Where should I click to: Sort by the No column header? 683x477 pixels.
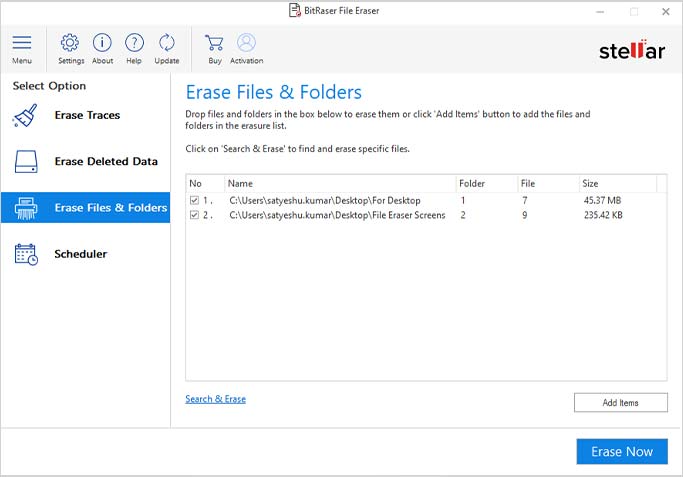[x=205, y=183]
